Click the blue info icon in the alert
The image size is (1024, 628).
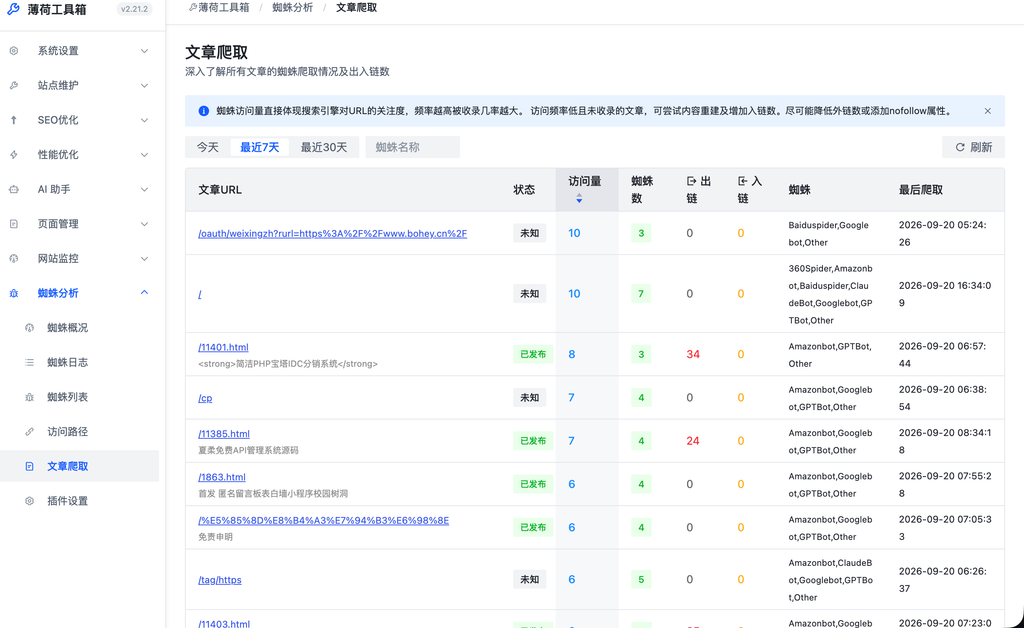pyautogui.click(x=204, y=111)
